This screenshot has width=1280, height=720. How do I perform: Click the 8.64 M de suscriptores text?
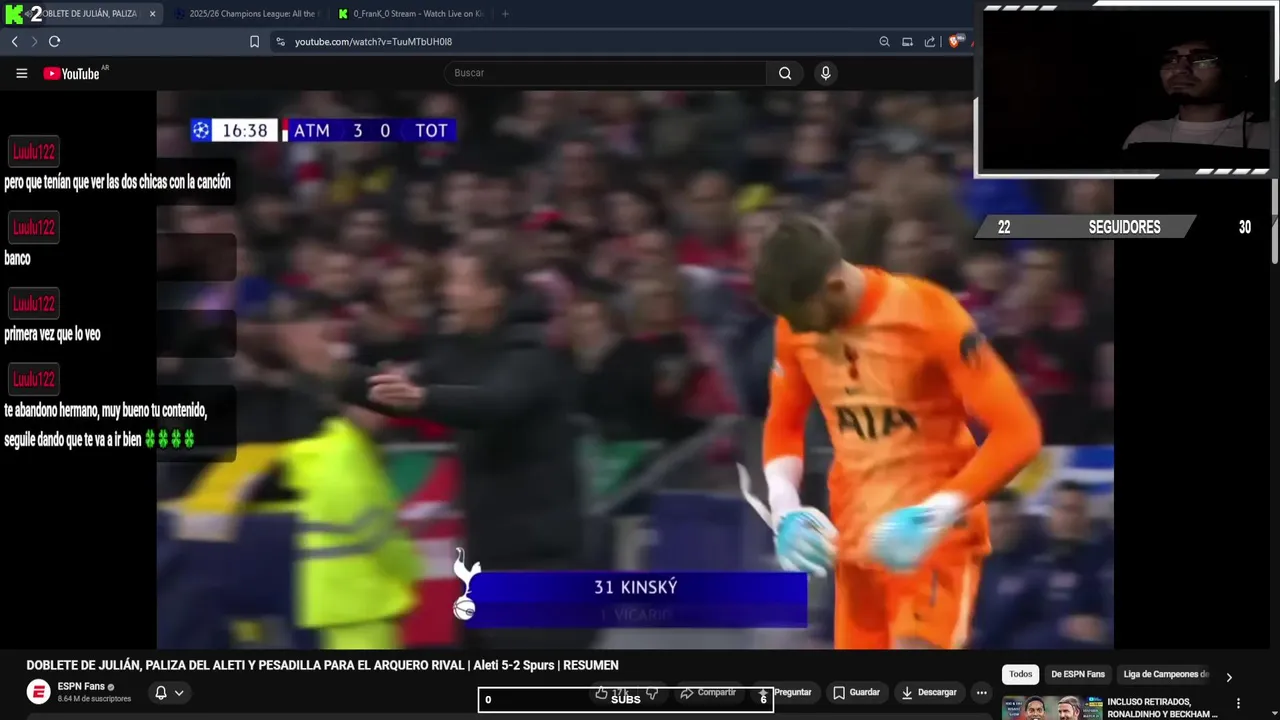(x=94, y=699)
